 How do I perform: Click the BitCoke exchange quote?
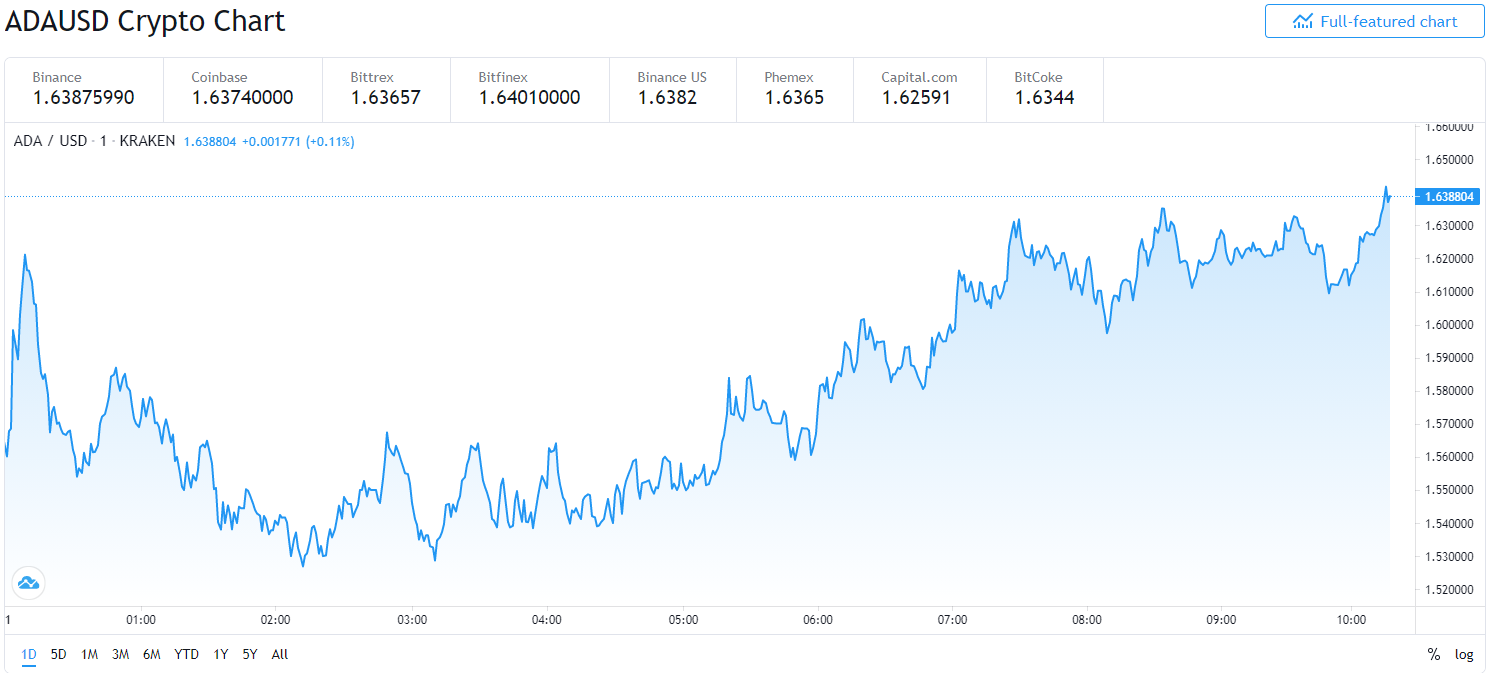(1044, 88)
